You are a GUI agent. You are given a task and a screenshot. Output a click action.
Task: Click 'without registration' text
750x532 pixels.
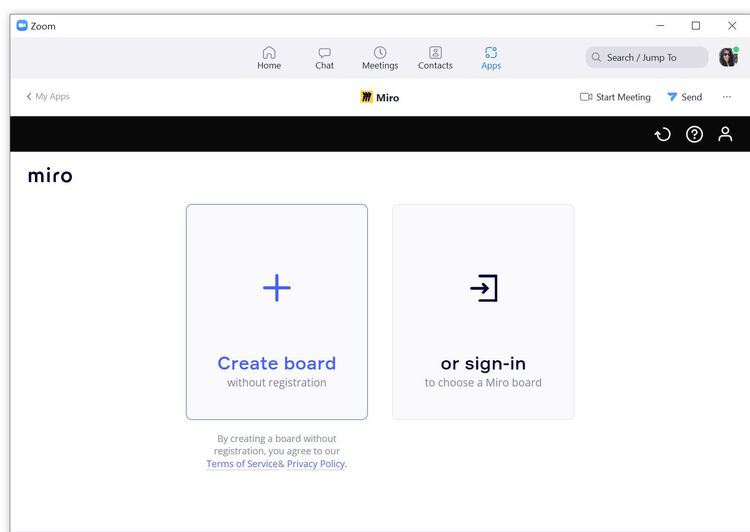276,383
